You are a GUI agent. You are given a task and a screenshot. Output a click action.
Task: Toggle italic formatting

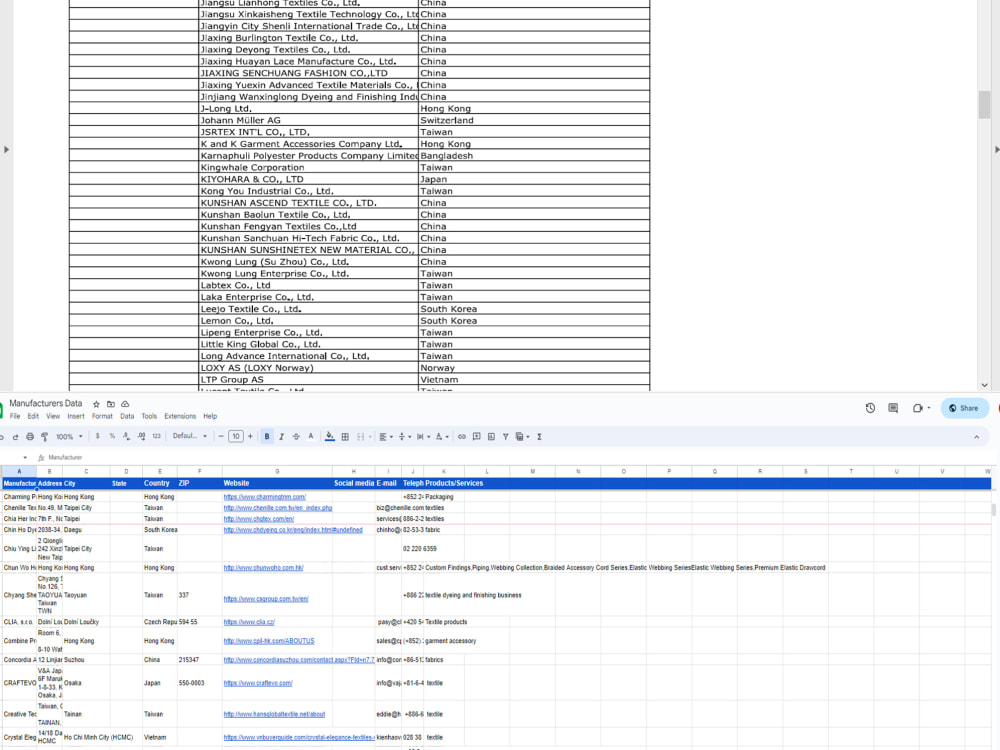pyautogui.click(x=281, y=437)
